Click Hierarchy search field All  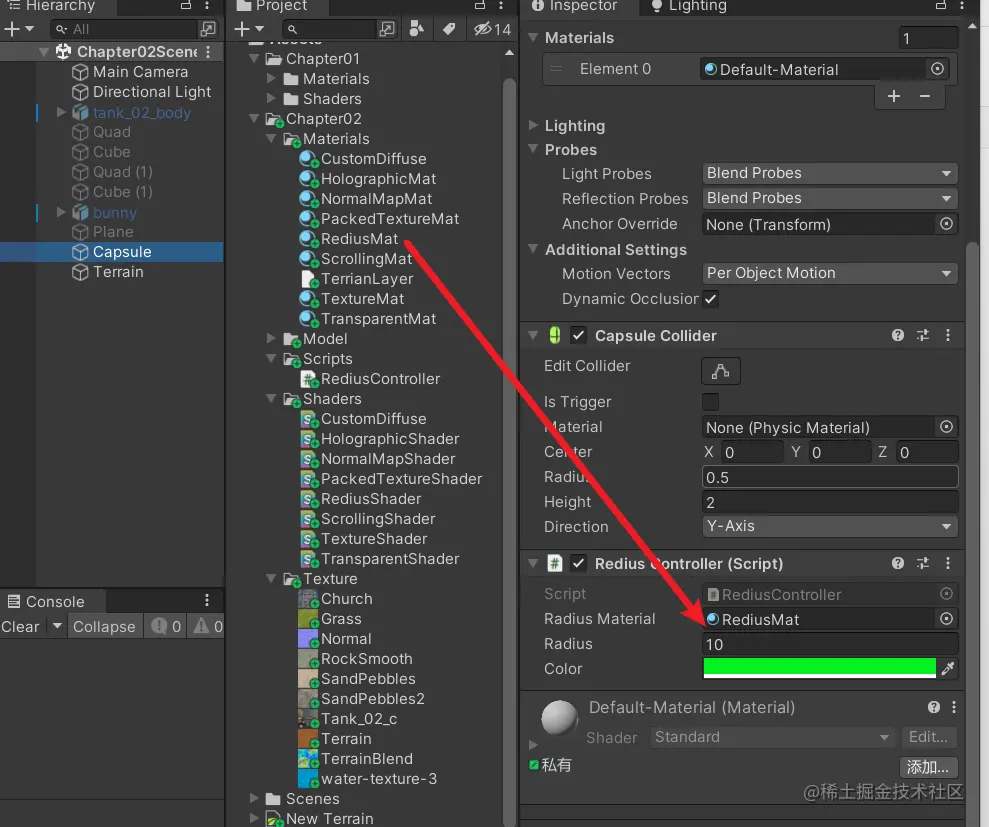124,29
